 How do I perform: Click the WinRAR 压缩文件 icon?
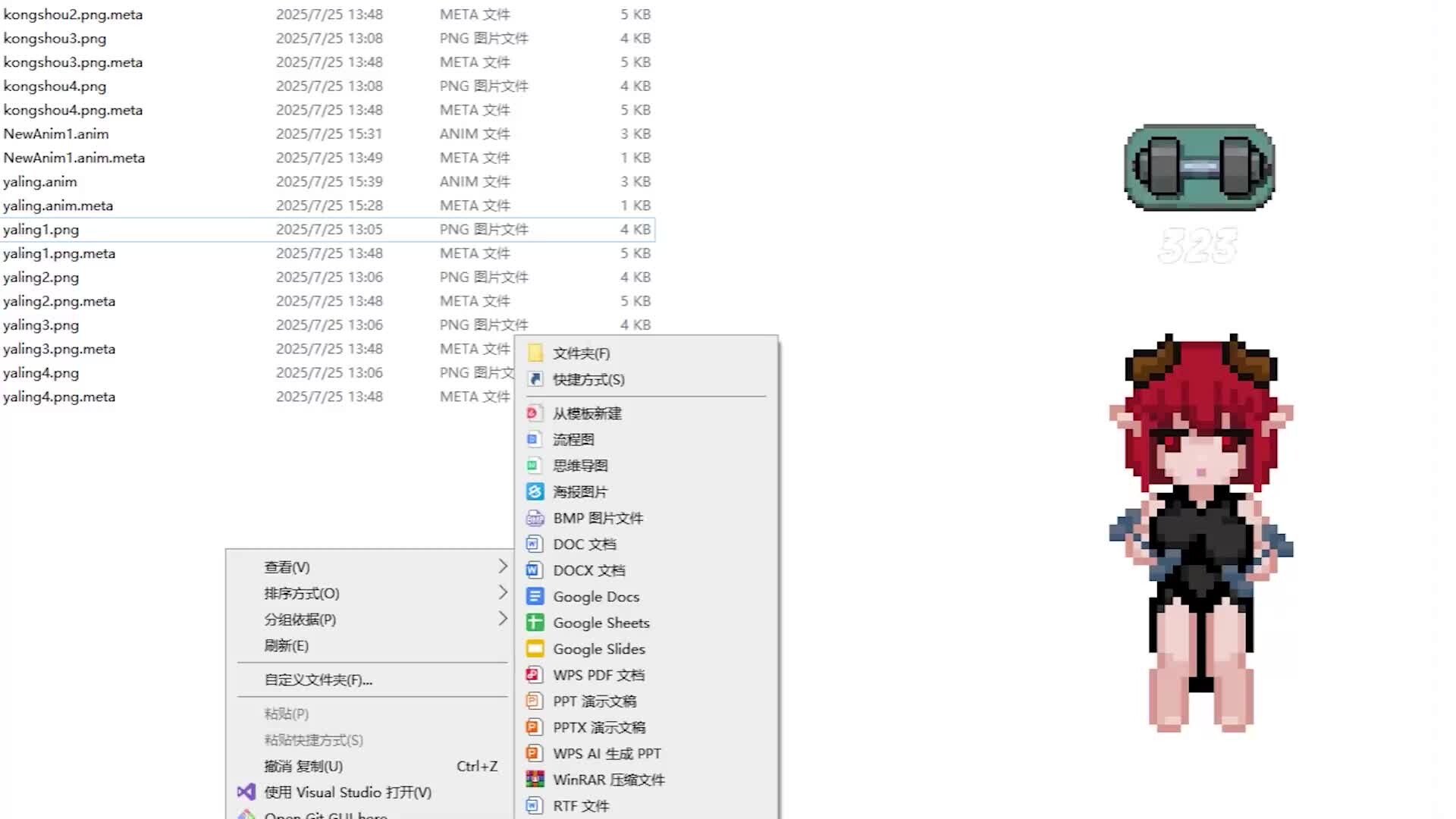coord(535,780)
